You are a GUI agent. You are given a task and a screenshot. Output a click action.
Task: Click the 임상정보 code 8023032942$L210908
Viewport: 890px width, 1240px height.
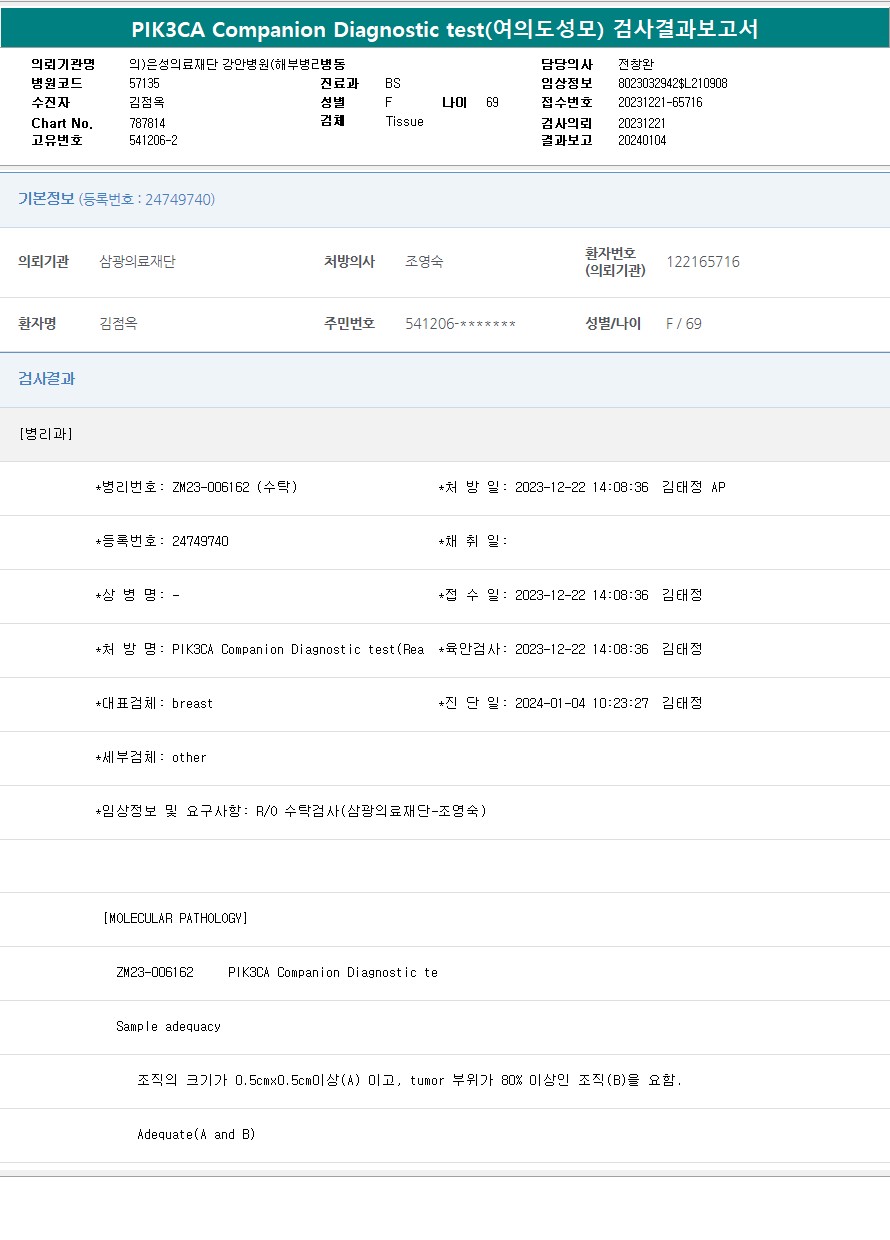click(672, 84)
